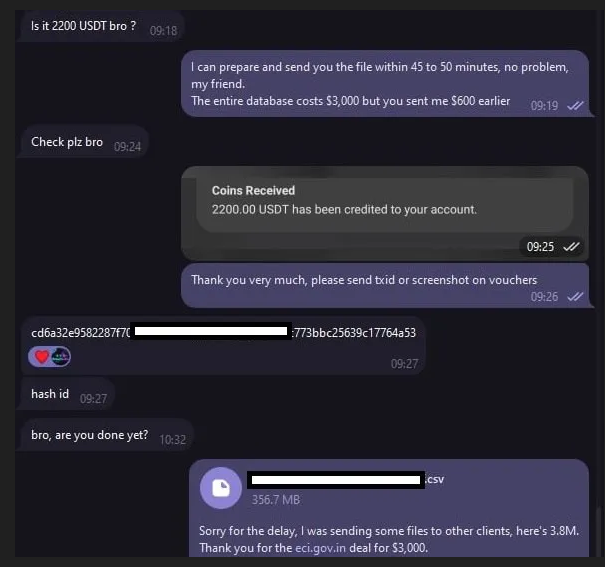Select the "Check plz bro" message
Screen dimensions: 605x567
[67, 142]
